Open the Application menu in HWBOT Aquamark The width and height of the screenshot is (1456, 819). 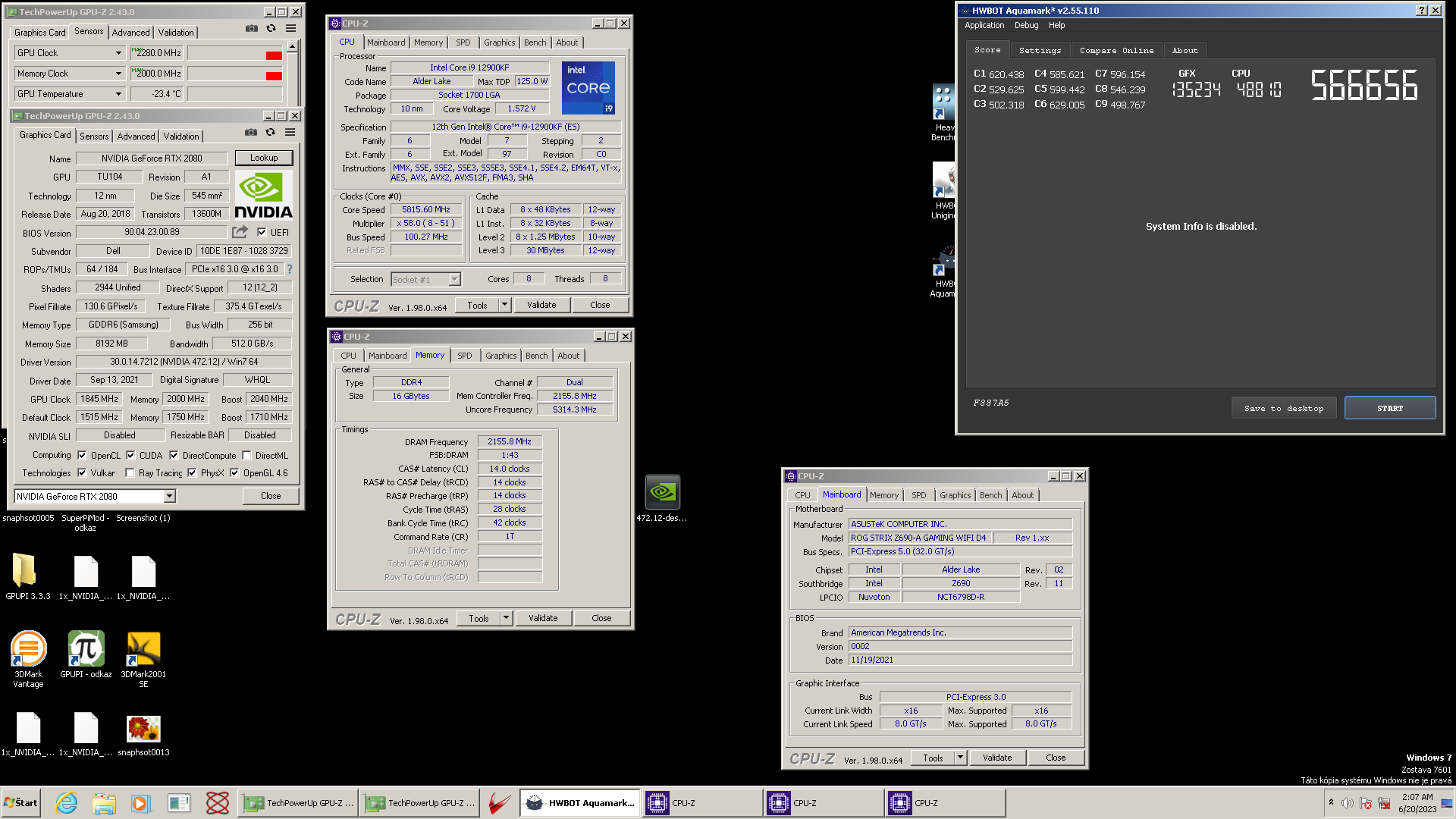984,25
